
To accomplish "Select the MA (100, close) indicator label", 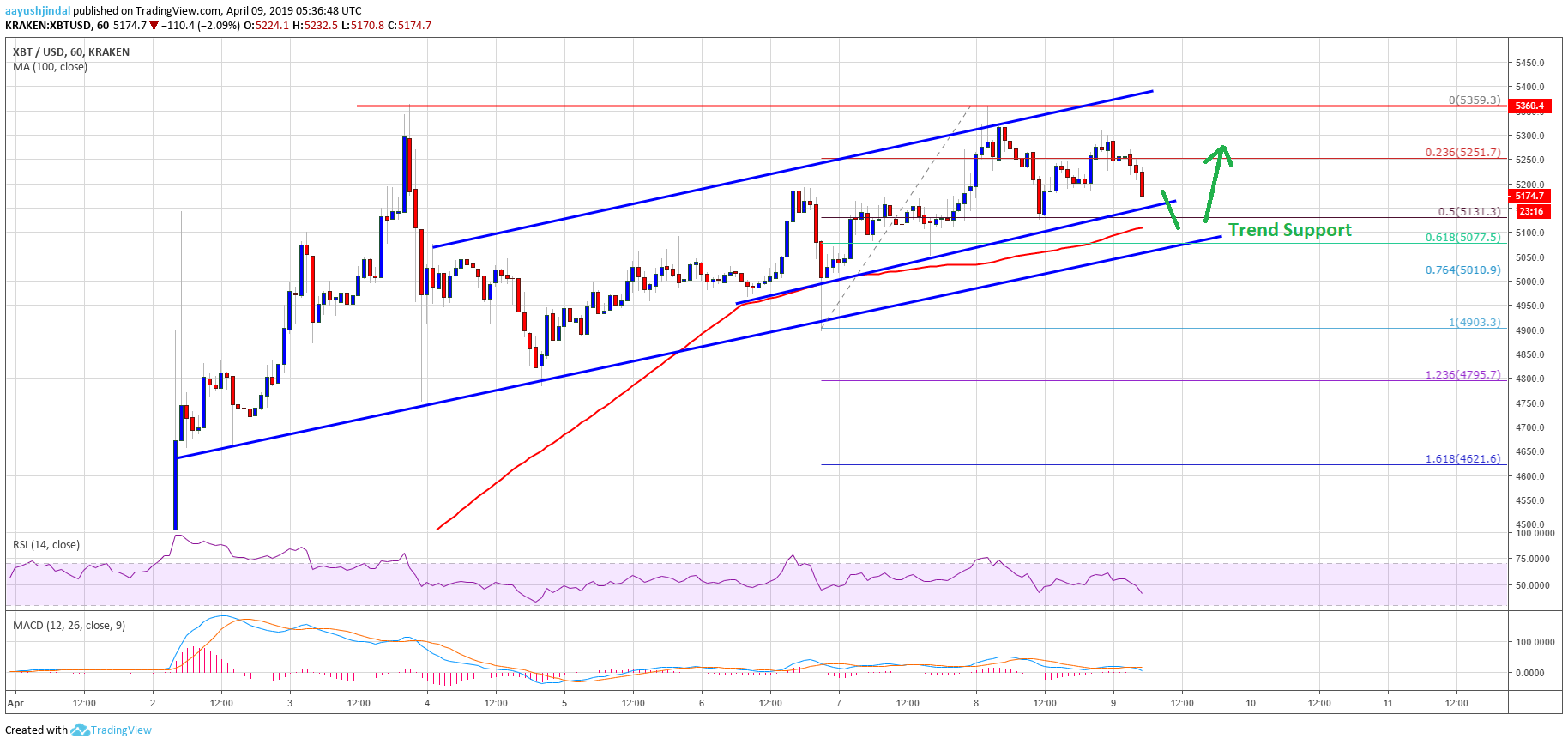I will pyautogui.click(x=50, y=67).
